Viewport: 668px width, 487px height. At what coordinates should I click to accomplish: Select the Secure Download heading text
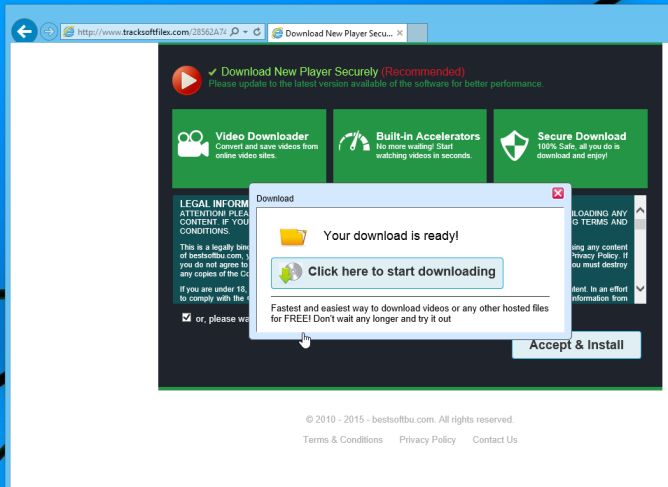pyautogui.click(x=582, y=136)
